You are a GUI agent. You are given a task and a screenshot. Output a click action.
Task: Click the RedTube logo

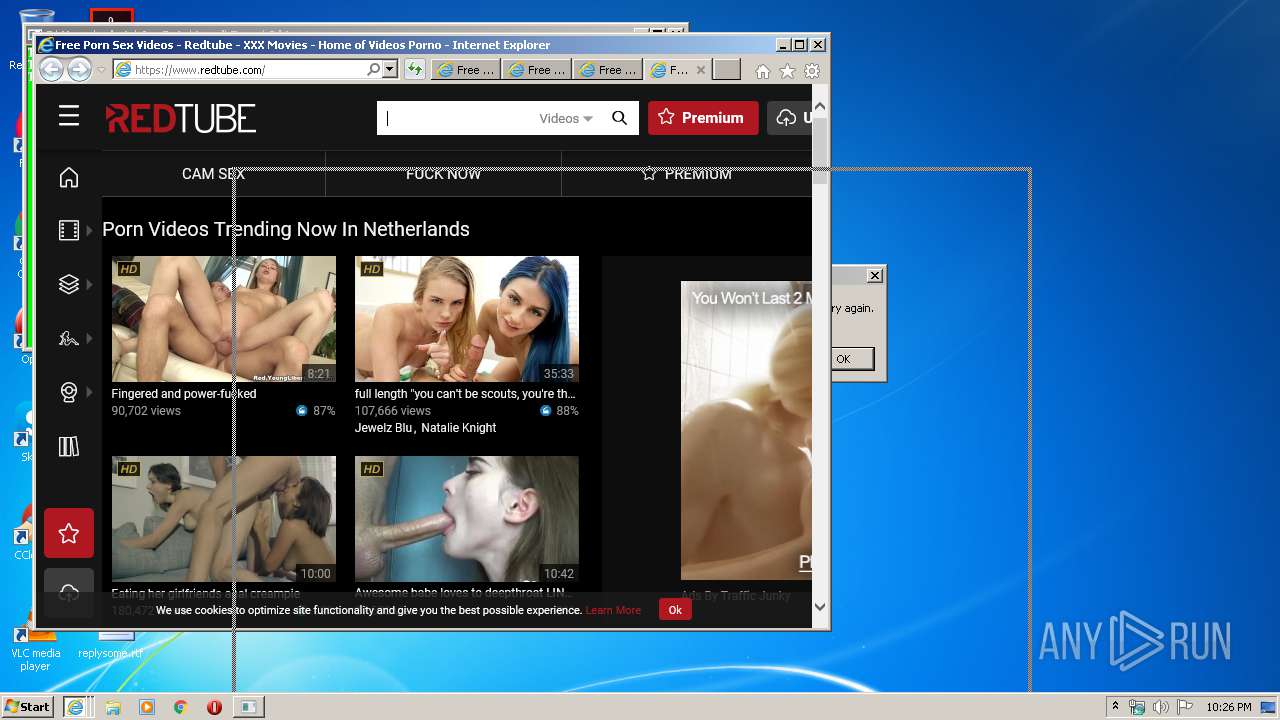click(x=181, y=118)
